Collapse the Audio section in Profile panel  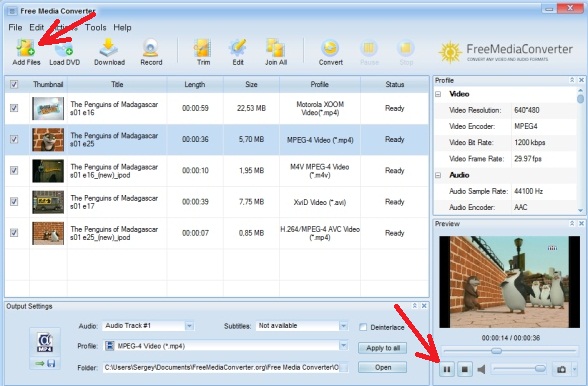point(438,175)
